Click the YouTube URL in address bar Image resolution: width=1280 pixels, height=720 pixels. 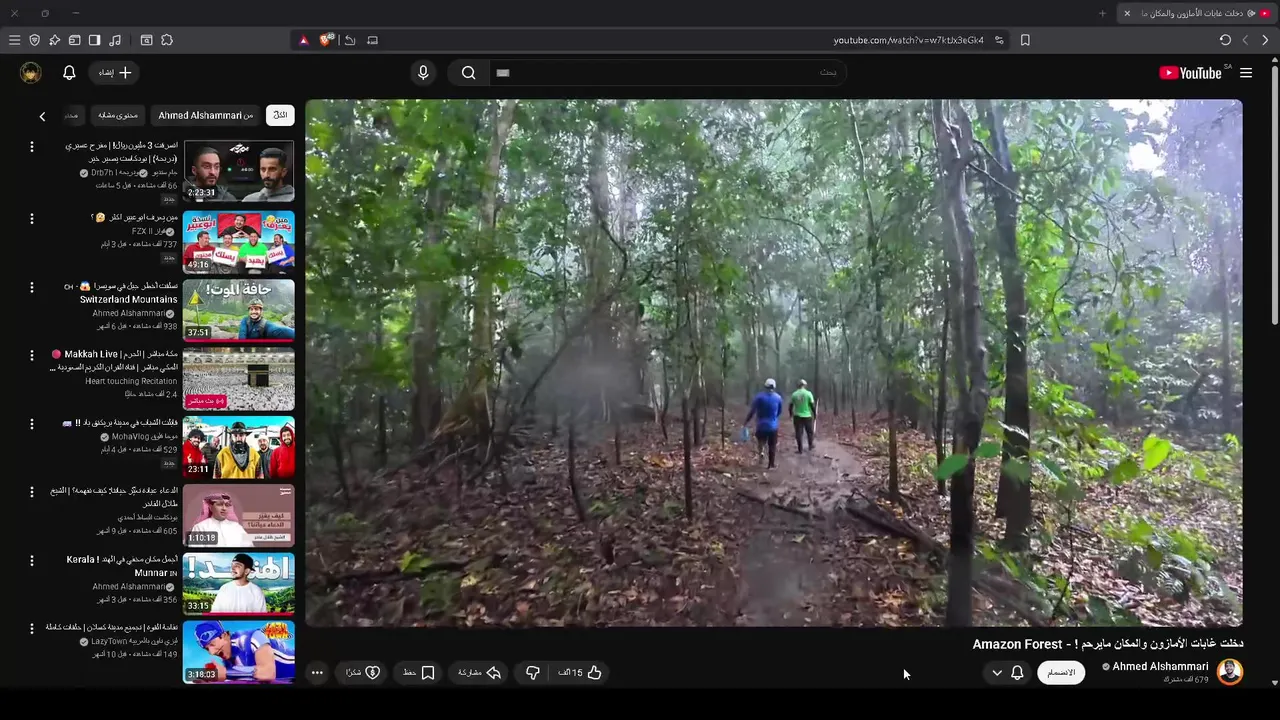[x=908, y=40]
